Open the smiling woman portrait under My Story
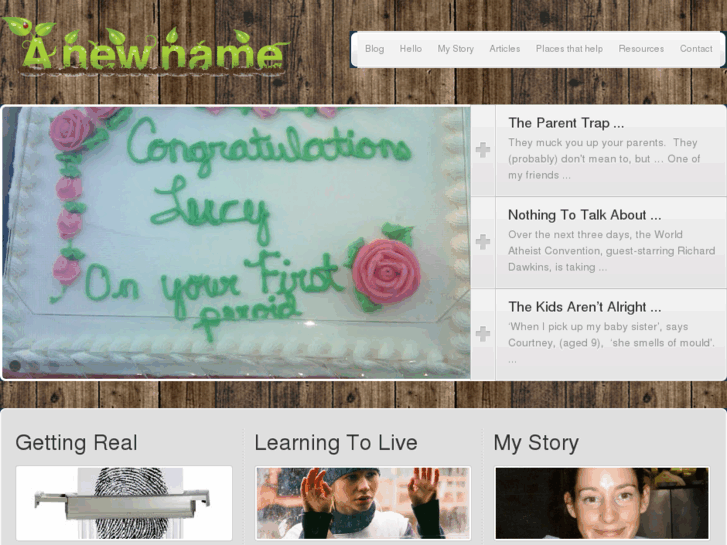Image resolution: width=727 pixels, height=545 pixels. [x=602, y=503]
